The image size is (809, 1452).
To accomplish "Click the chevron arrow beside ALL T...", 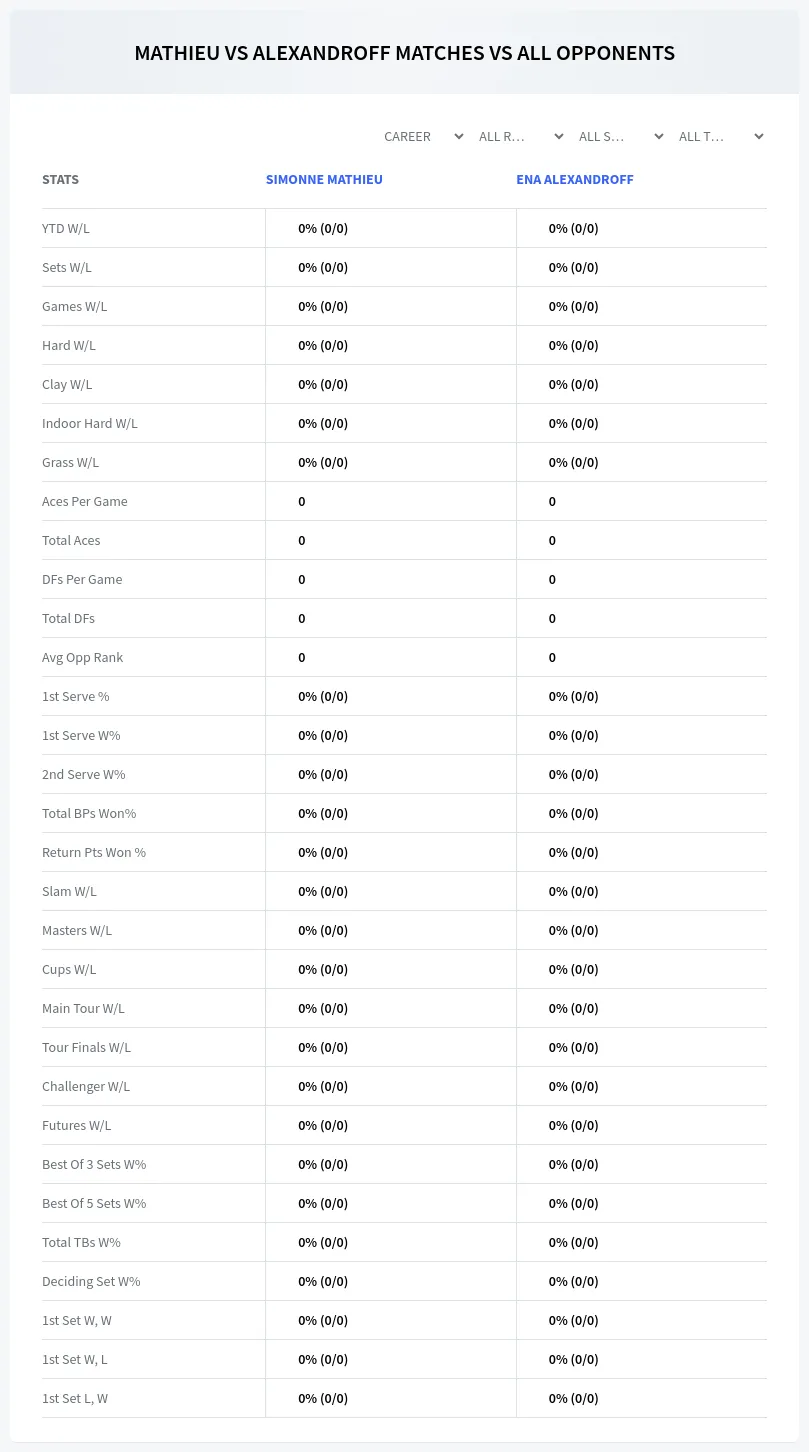I will [x=759, y=136].
